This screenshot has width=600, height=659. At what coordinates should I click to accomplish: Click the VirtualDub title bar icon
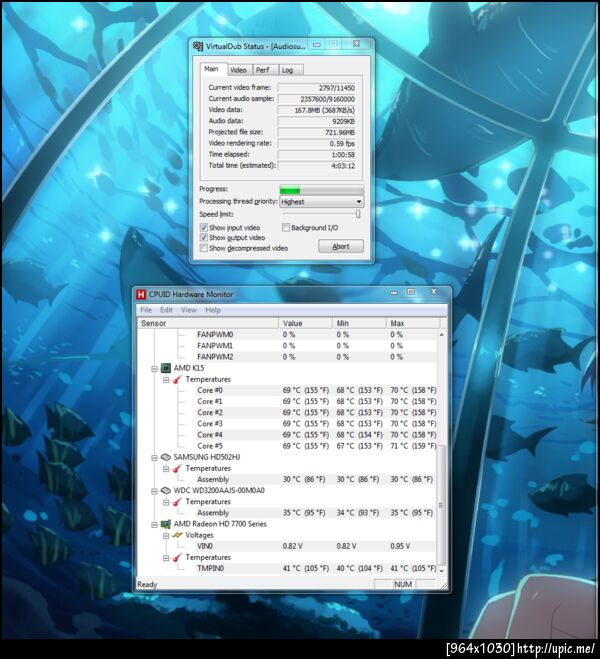pyautogui.click(x=197, y=46)
